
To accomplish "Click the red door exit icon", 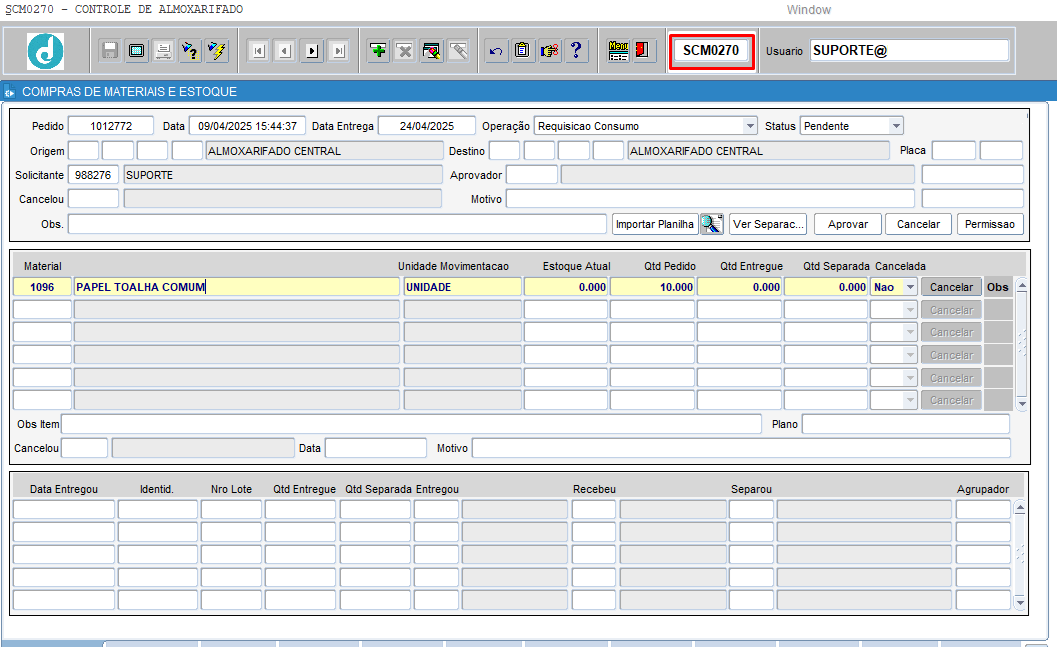I will 641,51.
